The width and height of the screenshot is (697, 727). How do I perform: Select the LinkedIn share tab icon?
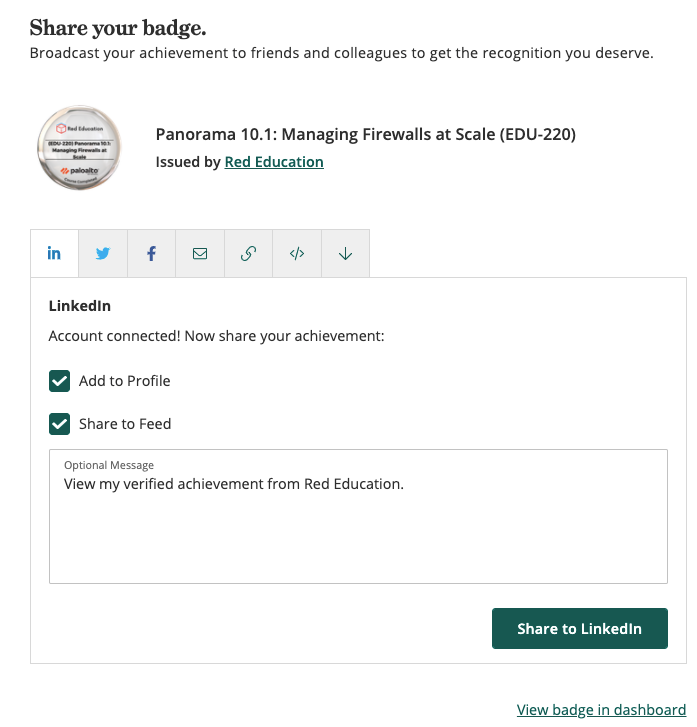pyautogui.click(x=54, y=254)
